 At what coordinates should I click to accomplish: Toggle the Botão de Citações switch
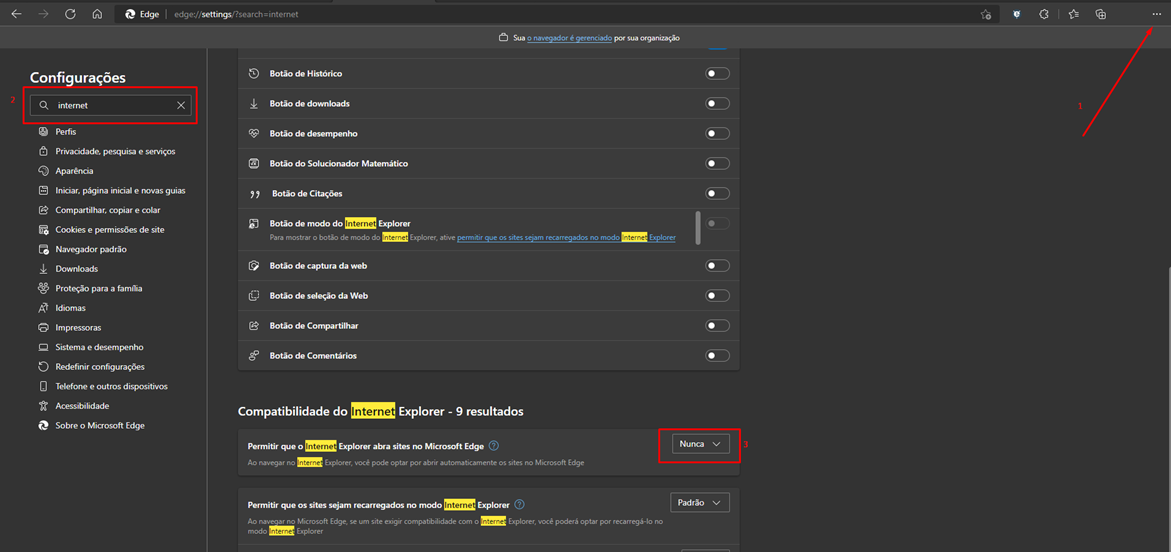(x=717, y=194)
